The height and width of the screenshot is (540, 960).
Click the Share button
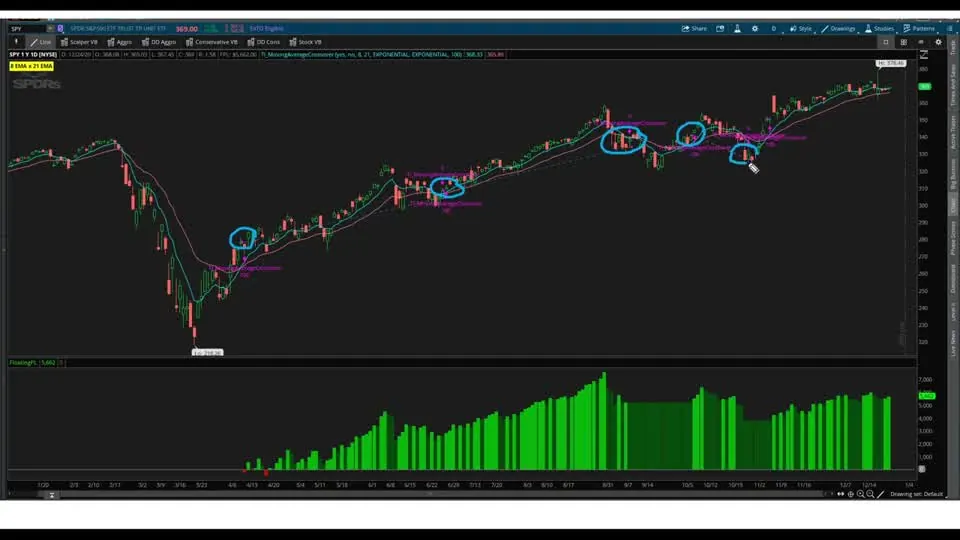[694, 28]
